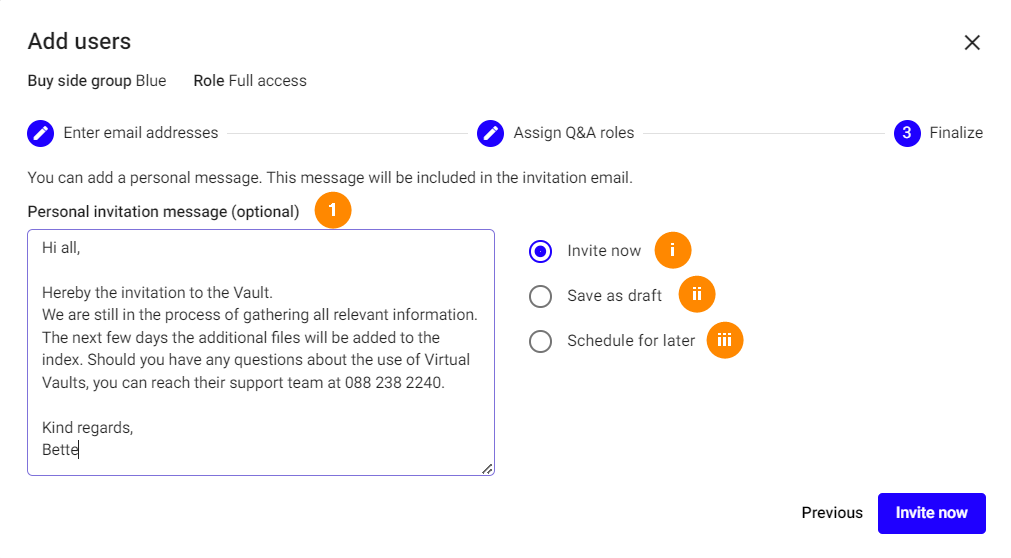Image resolution: width=1011 pixels, height=558 pixels.
Task: Open the Assign Q&A roles step
Action: coord(573,133)
